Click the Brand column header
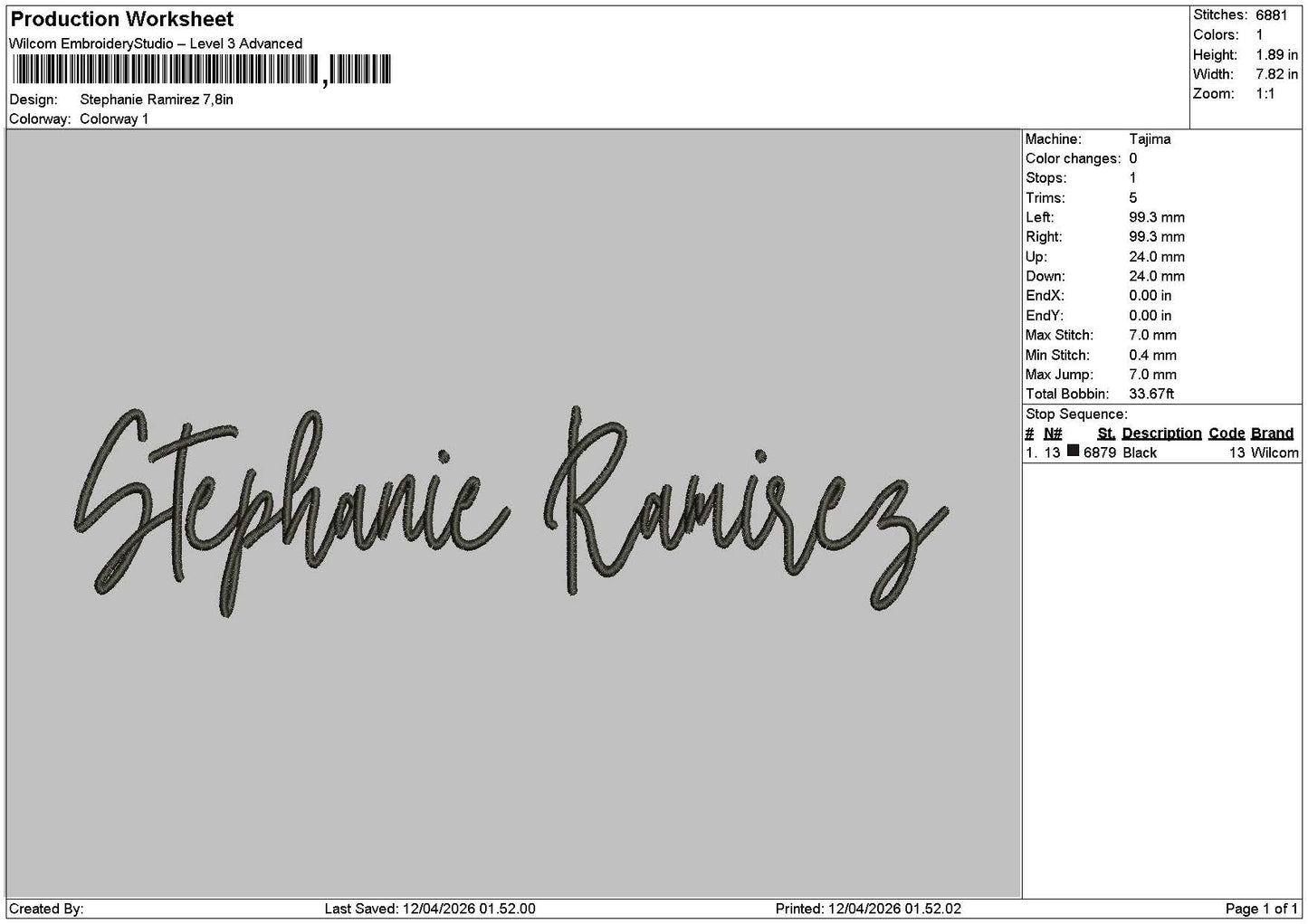Image resolution: width=1308 pixels, height=924 pixels. click(x=1273, y=433)
